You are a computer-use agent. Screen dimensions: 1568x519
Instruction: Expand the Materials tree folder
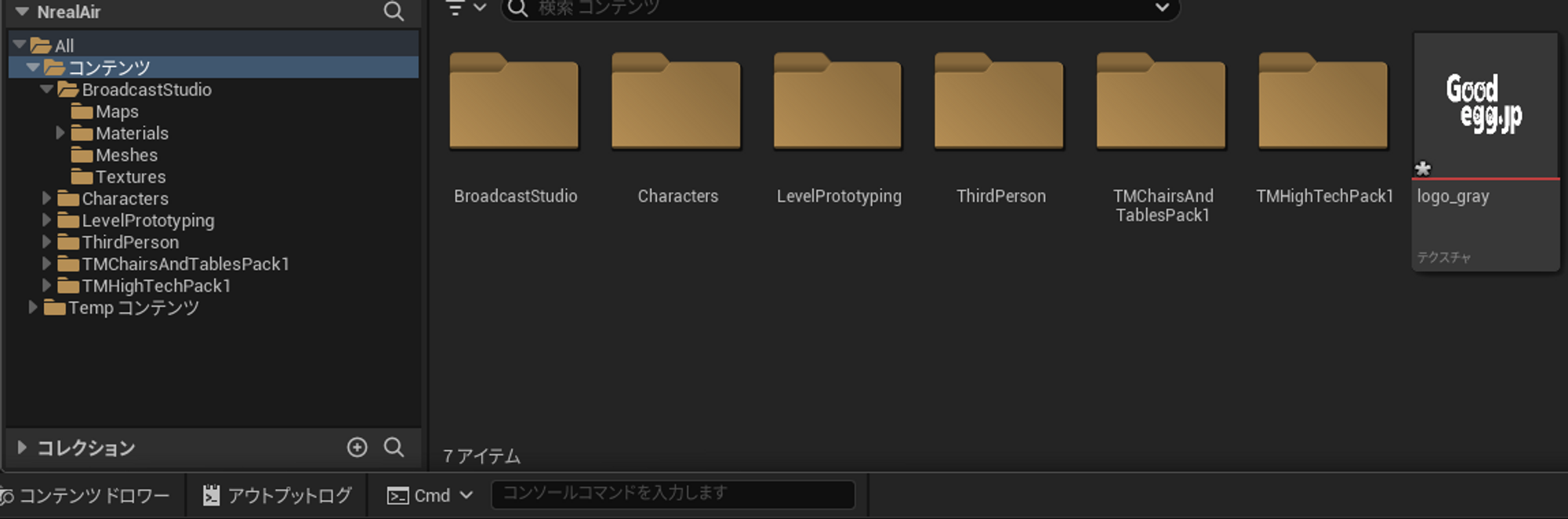(60, 133)
